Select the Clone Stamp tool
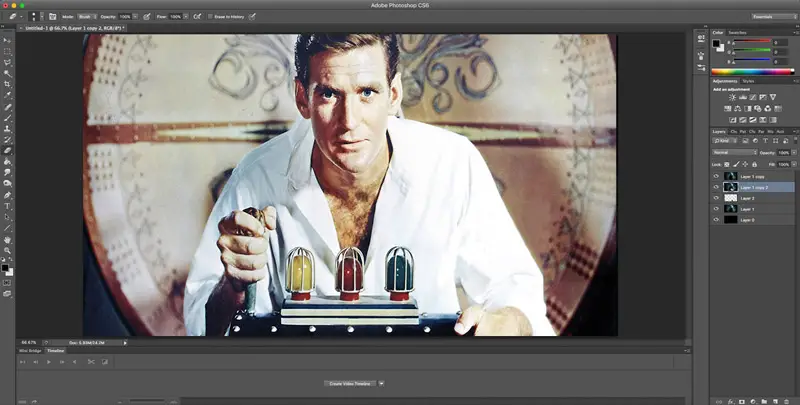Image resolution: width=800 pixels, height=405 pixels. (7, 129)
